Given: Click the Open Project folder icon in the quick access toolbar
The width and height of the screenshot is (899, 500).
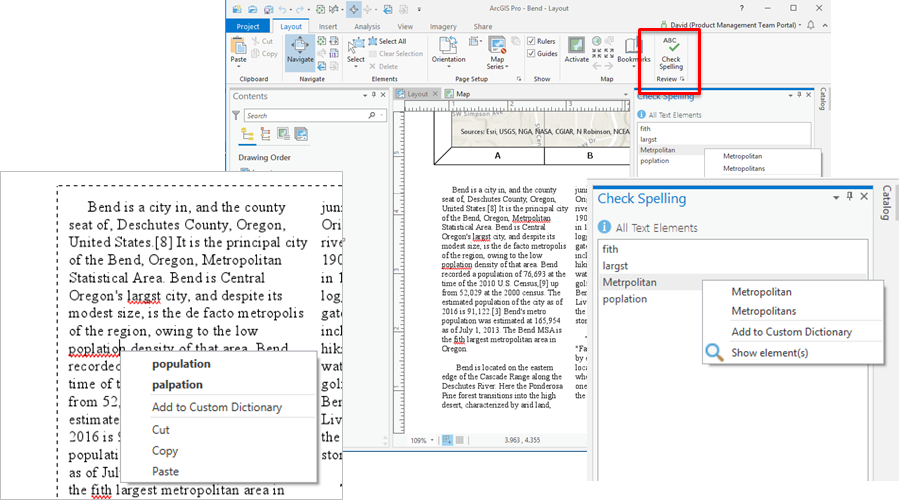Looking at the screenshot, I should coord(253,9).
